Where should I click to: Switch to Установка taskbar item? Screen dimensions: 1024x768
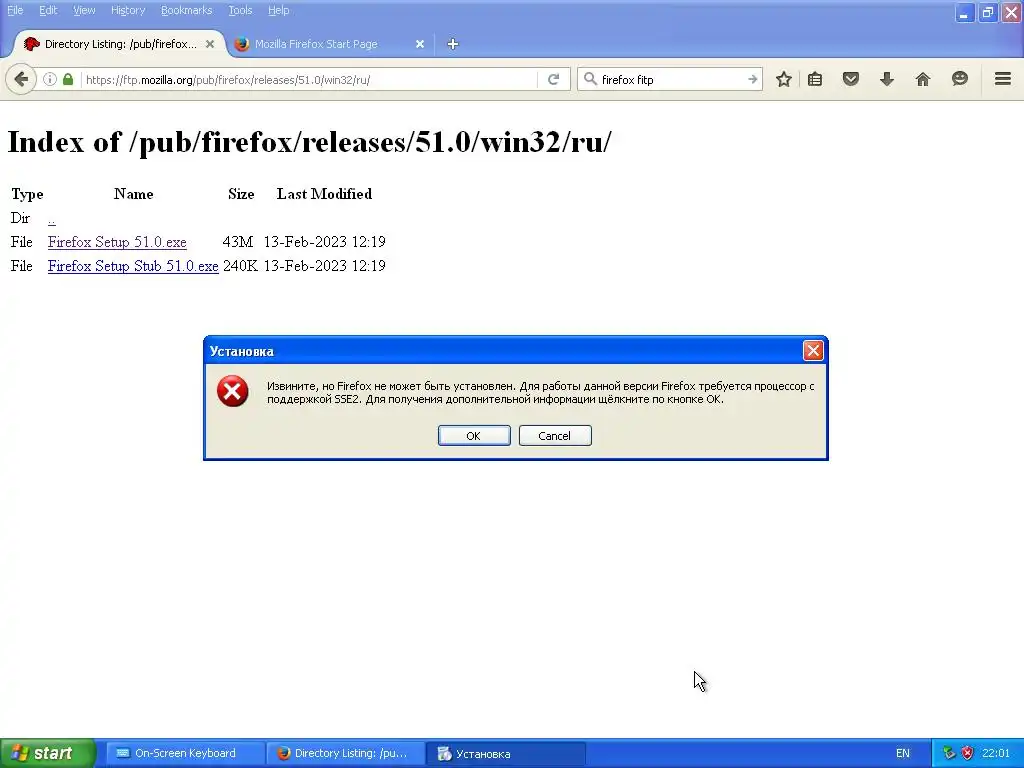point(505,753)
